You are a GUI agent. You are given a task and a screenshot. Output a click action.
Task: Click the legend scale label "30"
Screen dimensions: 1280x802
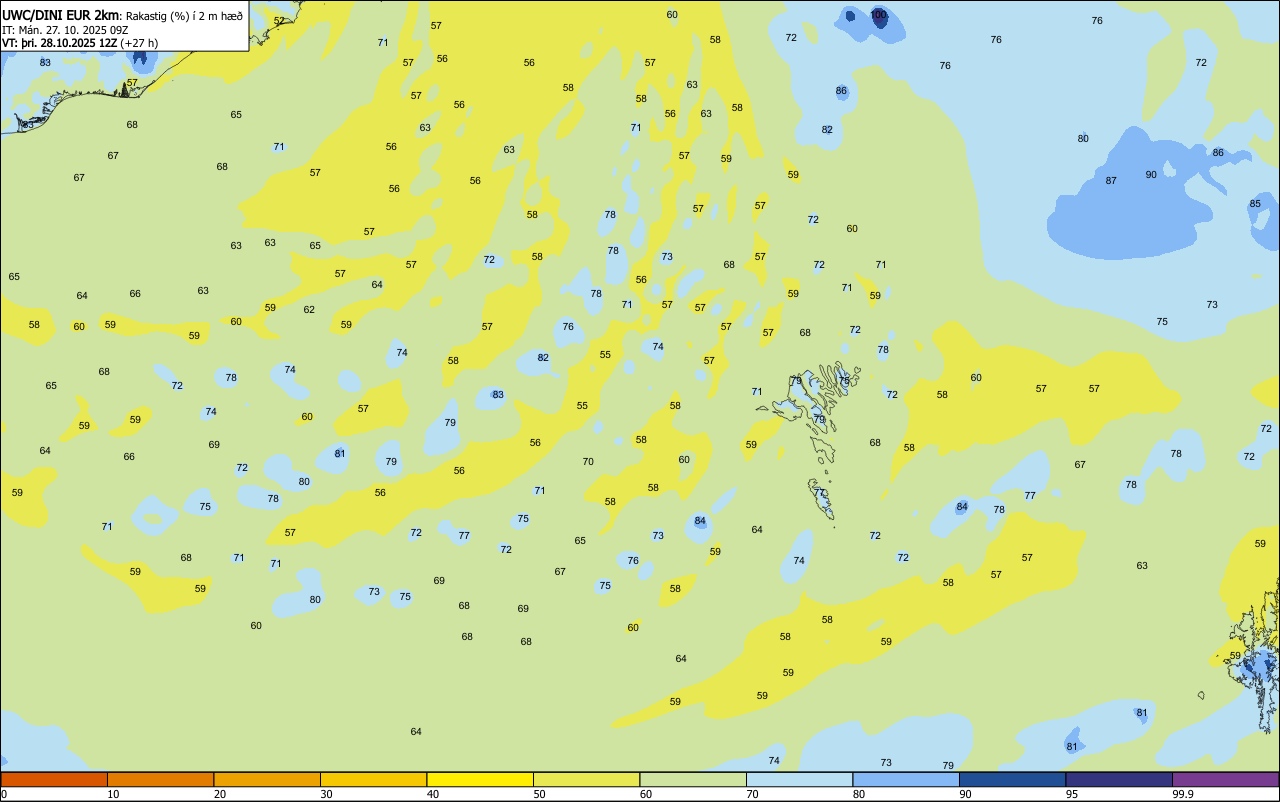326,794
